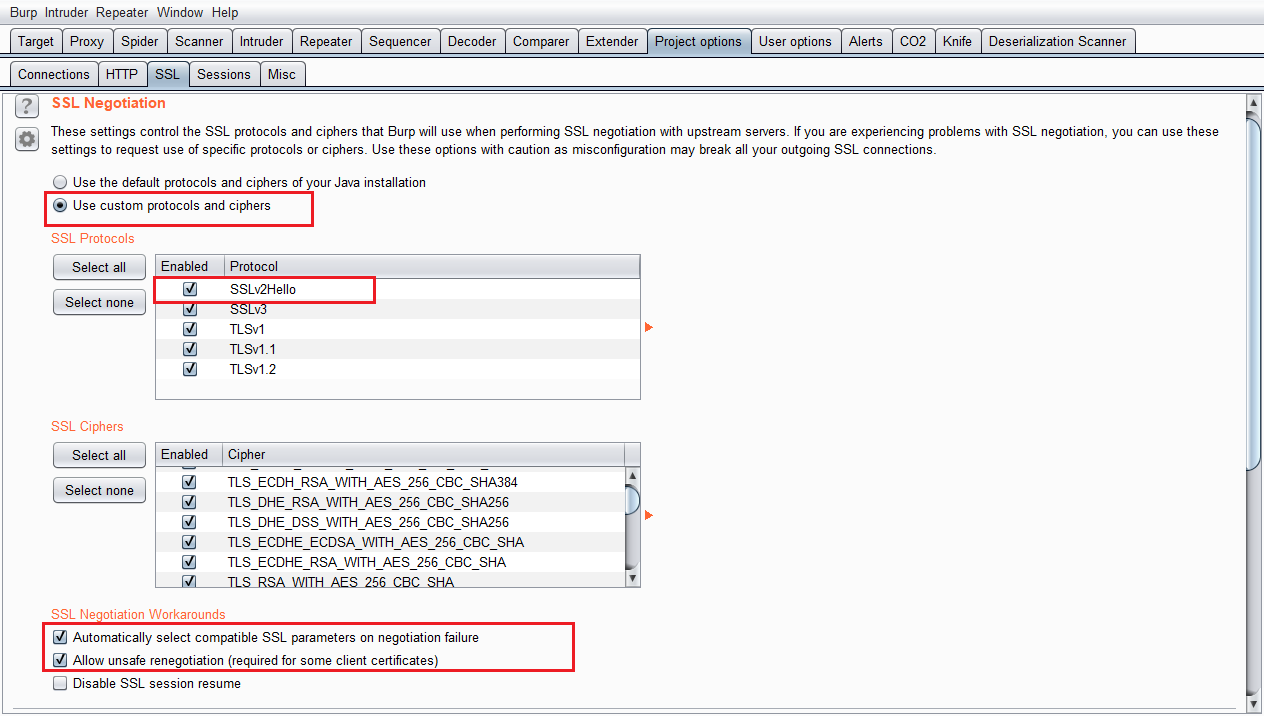Screen dimensions: 1264x716
Task: Toggle the TLSv1.2 protocol checkbox
Action: [190, 369]
